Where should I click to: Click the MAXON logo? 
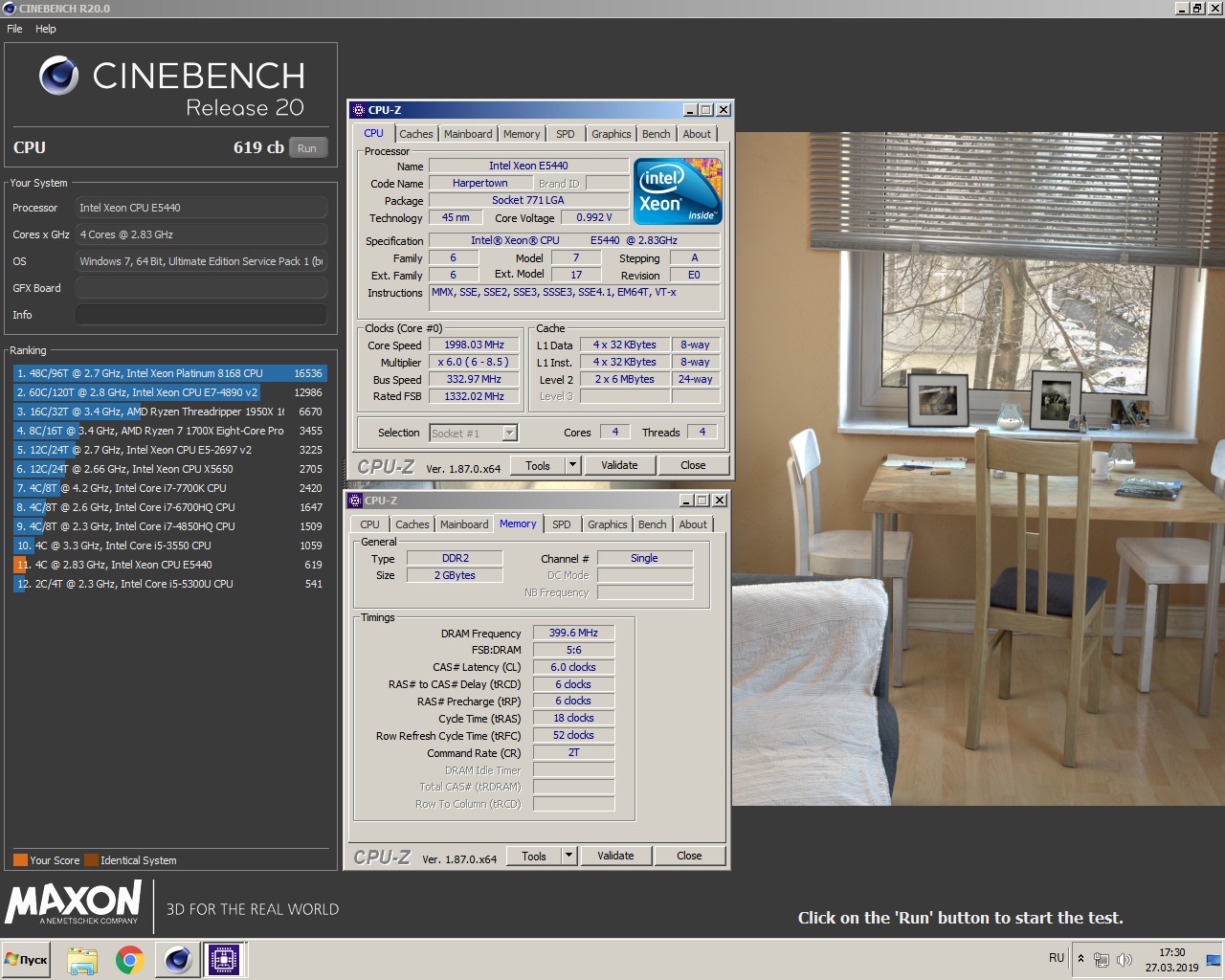click(x=75, y=902)
